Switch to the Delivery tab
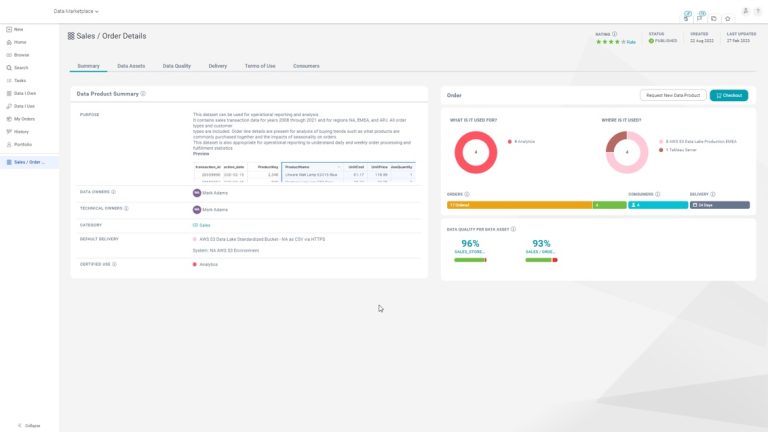This screenshot has width=768, height=432. [217, 66]
